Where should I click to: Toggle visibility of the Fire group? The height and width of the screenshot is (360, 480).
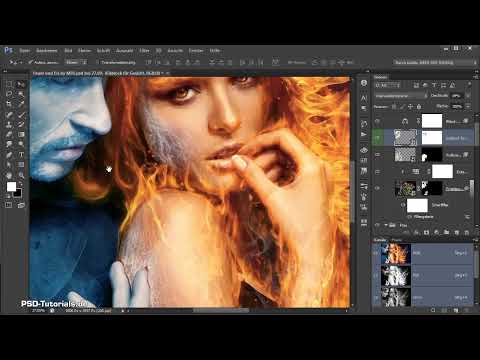[378, 225]
